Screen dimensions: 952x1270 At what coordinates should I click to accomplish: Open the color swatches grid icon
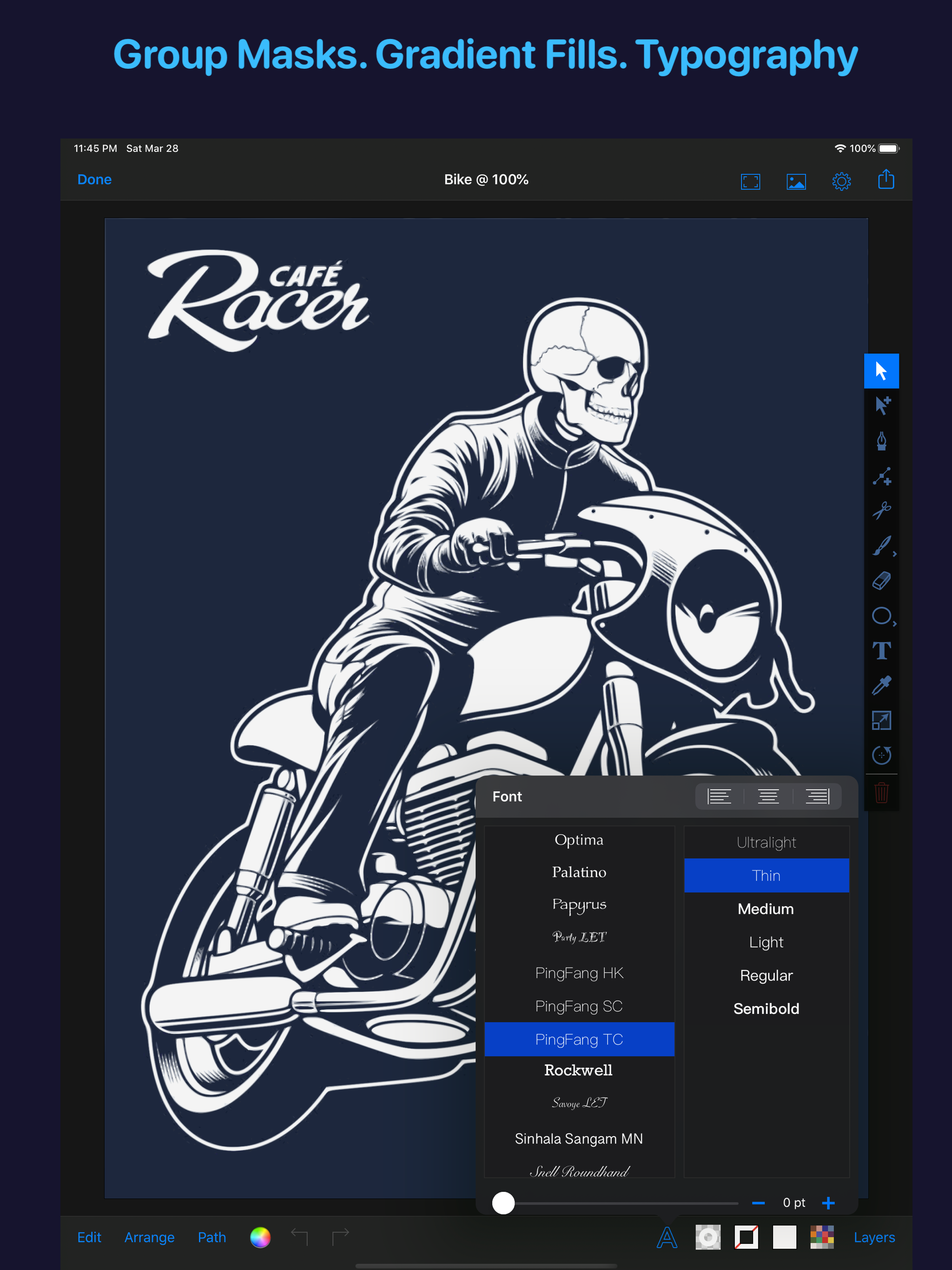(x=822, y=1237)
